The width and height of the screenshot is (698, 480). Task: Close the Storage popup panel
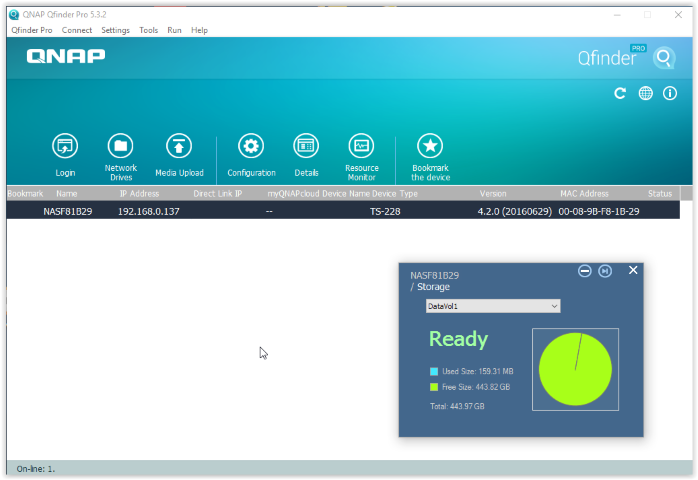pyautogui.click(x=633, y=270)
